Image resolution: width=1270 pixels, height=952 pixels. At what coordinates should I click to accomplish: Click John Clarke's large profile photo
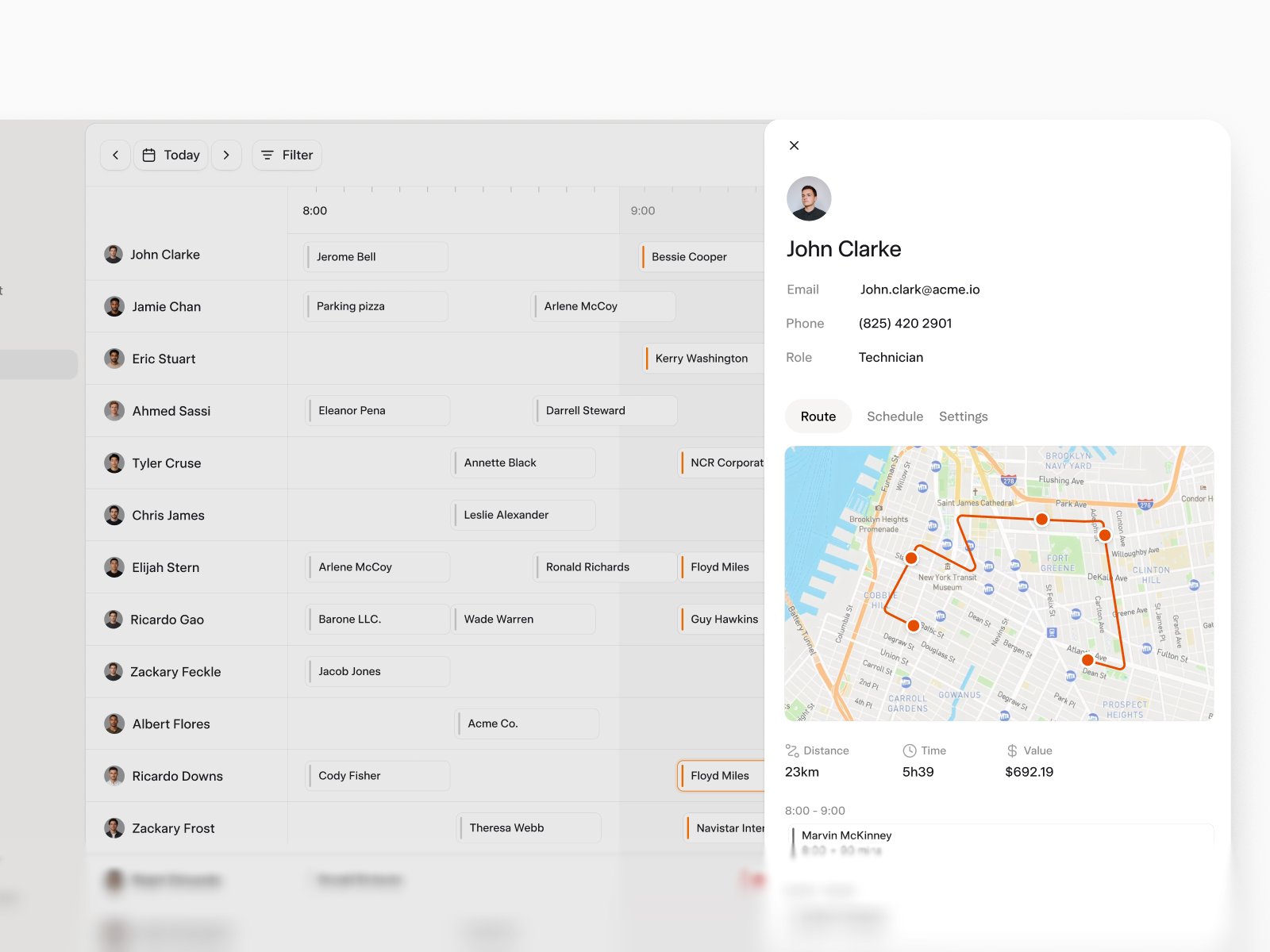[x=809, y=198]
